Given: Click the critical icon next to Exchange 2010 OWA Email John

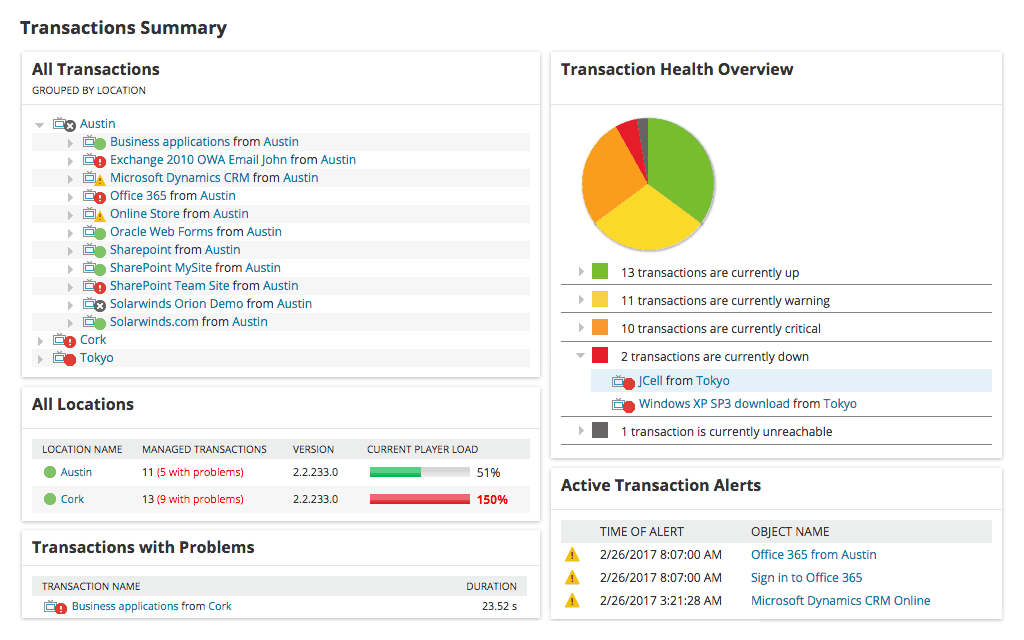Looking at the screenshot, I should pos(101,160).
